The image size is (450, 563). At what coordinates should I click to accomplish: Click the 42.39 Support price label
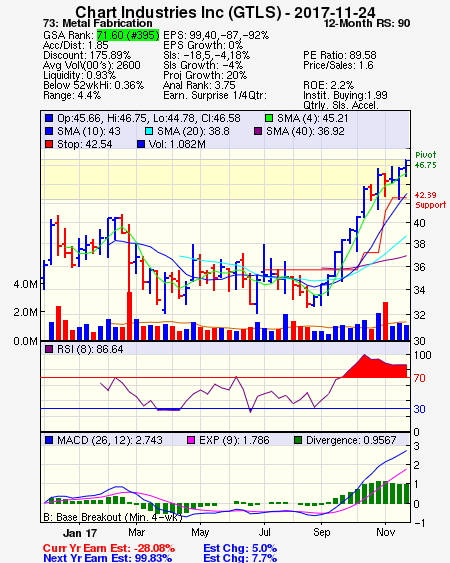click(430, 200)
